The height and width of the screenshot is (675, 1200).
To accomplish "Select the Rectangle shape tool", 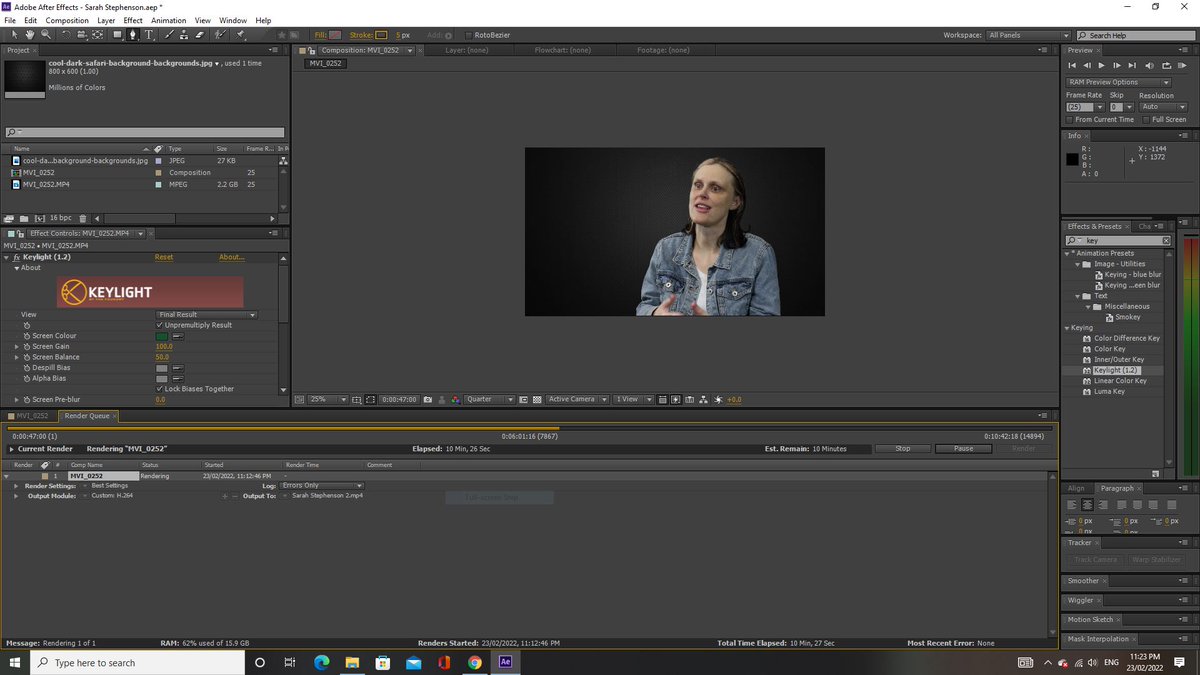I will coord(117,34).
